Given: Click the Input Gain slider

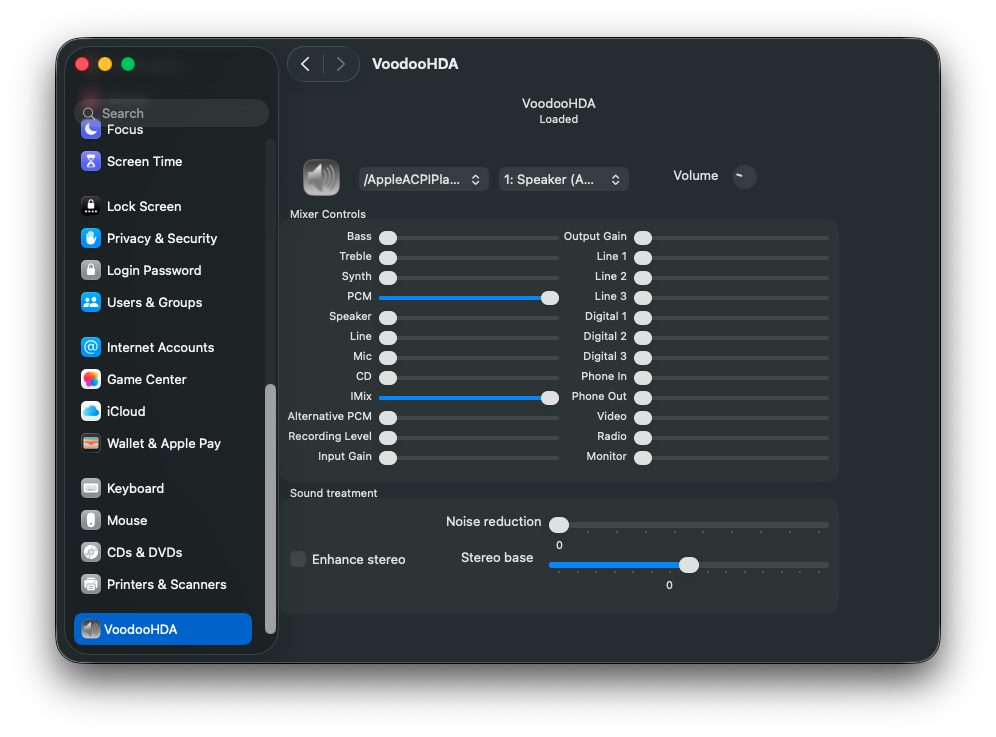Looking at the screenshot, I should (469, 457).
